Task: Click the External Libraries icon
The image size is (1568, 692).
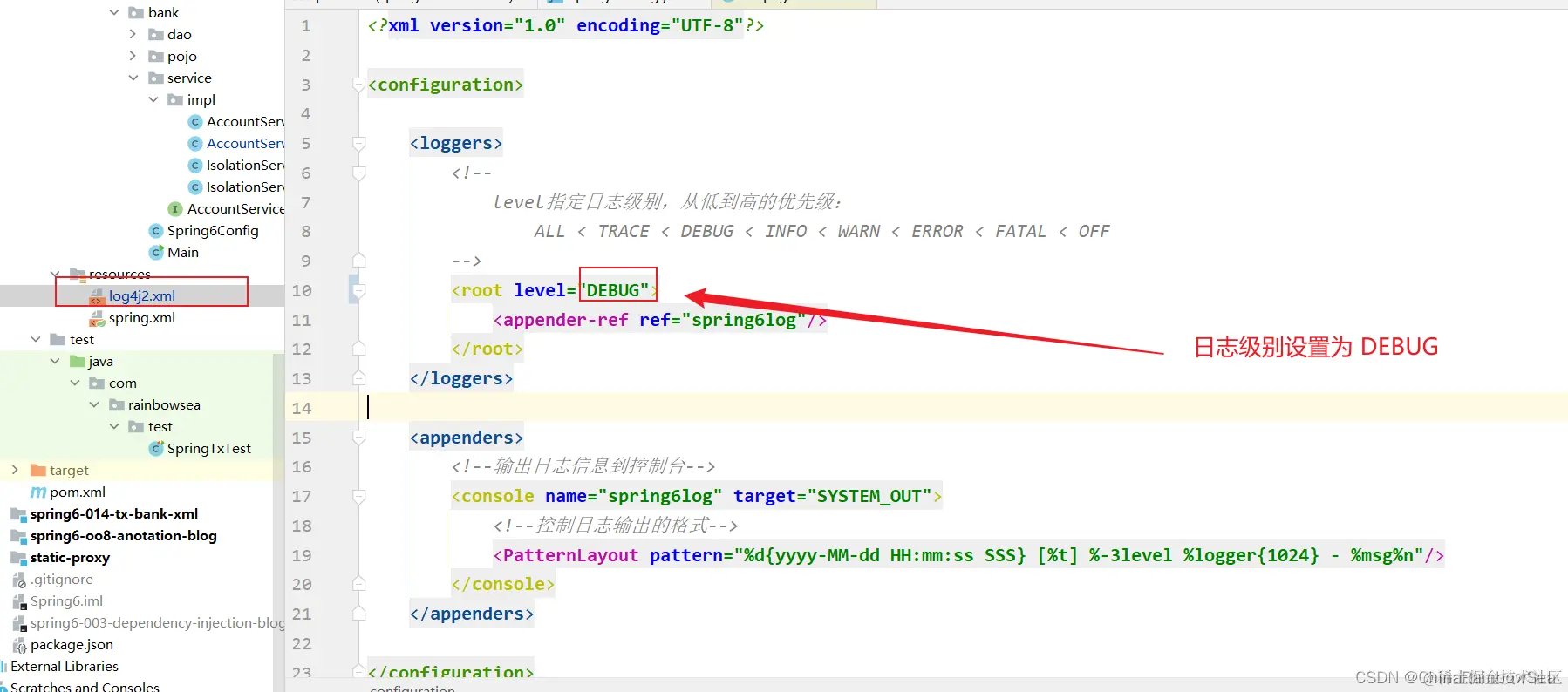Action: [3, 667]
